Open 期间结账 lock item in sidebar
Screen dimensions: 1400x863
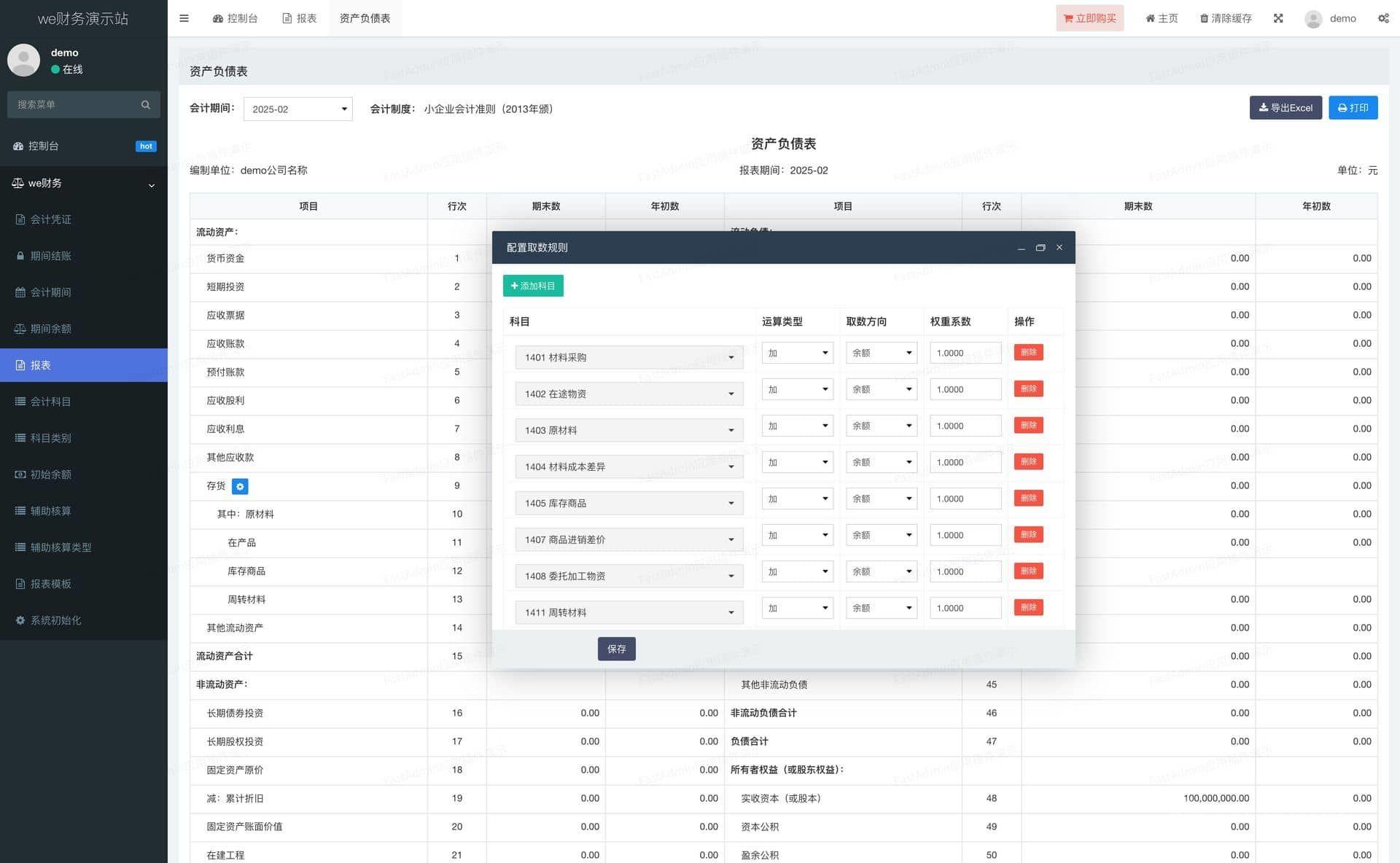51,256
